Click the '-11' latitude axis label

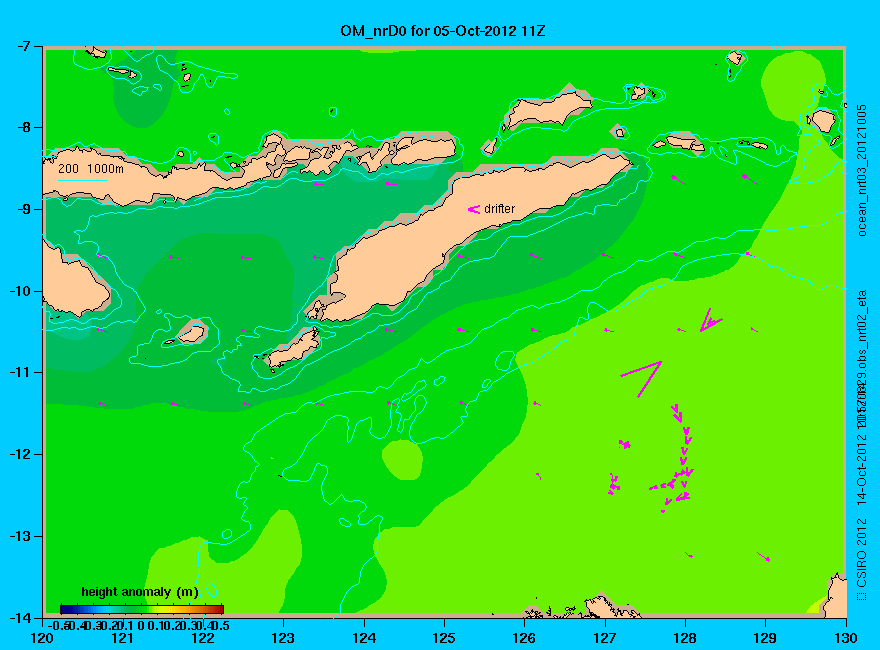(x=19, y=372)
